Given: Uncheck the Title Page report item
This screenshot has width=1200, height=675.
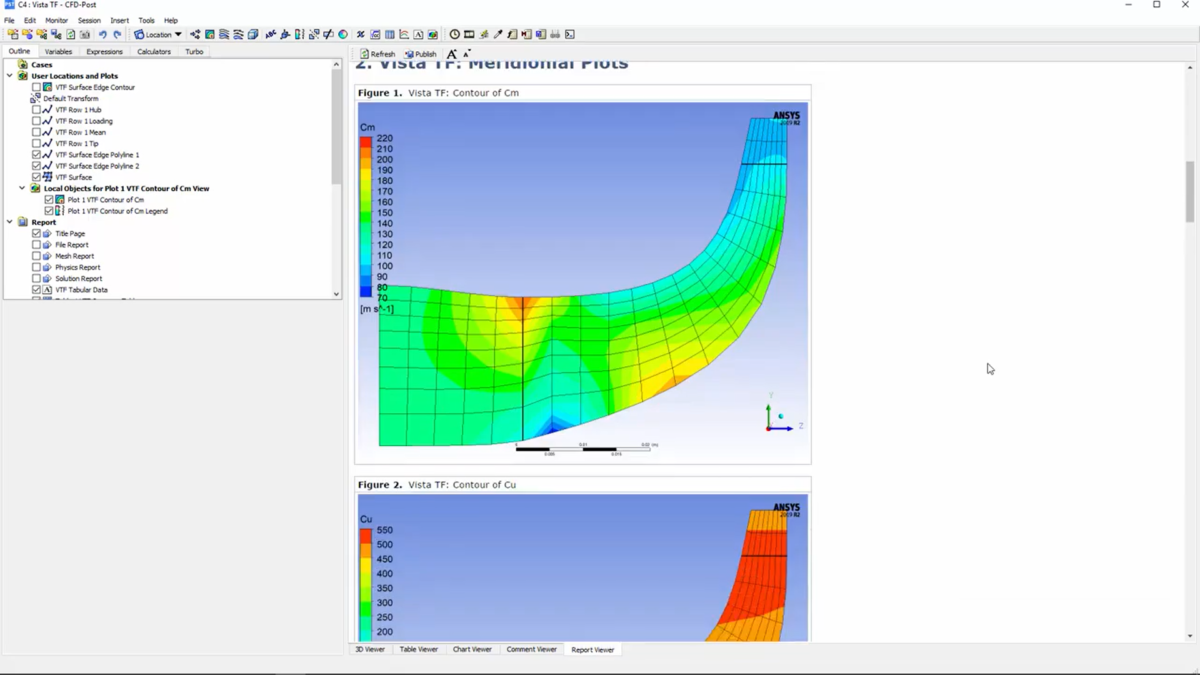Looking at the screenshot, I should (37, 234).
